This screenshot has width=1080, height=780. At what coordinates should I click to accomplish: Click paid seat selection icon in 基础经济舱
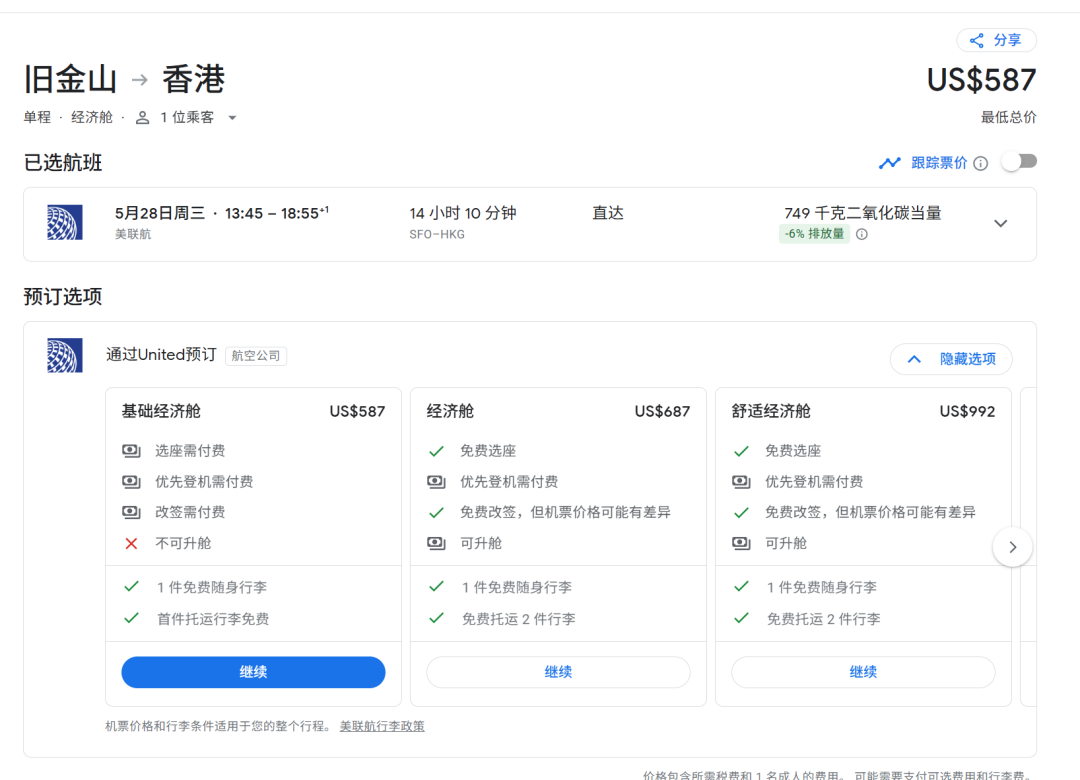click(x=131, y=451)
